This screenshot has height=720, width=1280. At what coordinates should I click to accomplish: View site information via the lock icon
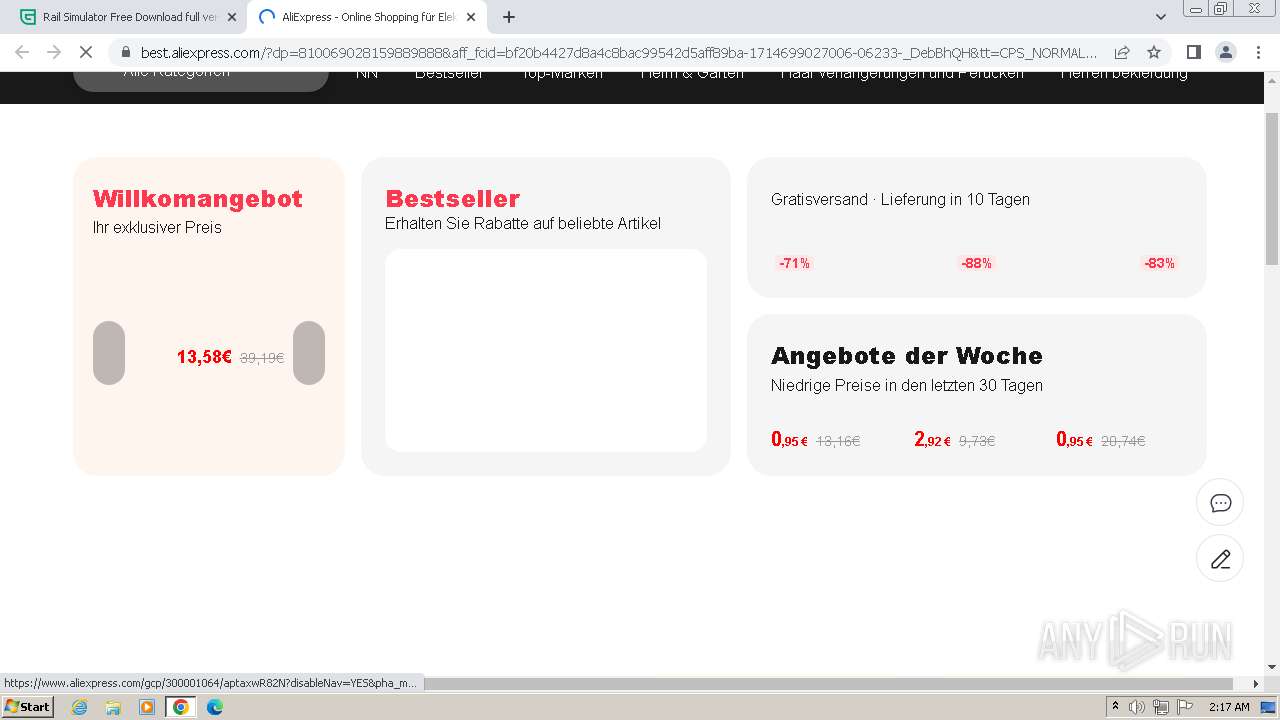[125, 52]
